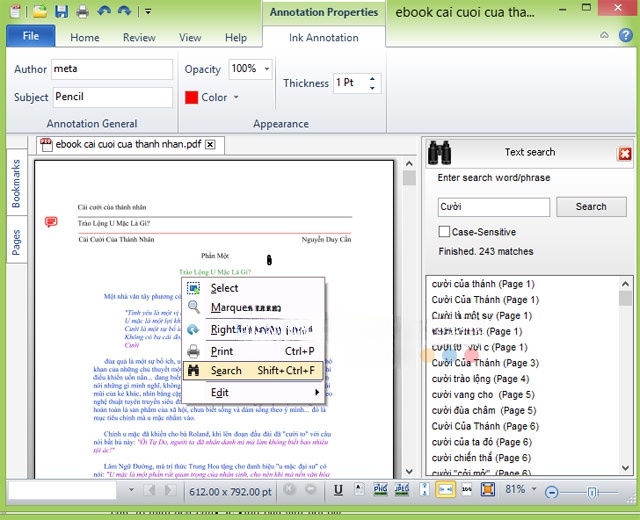Click the red Color swatch
640x520 pixels.
[x=191, y=98]
